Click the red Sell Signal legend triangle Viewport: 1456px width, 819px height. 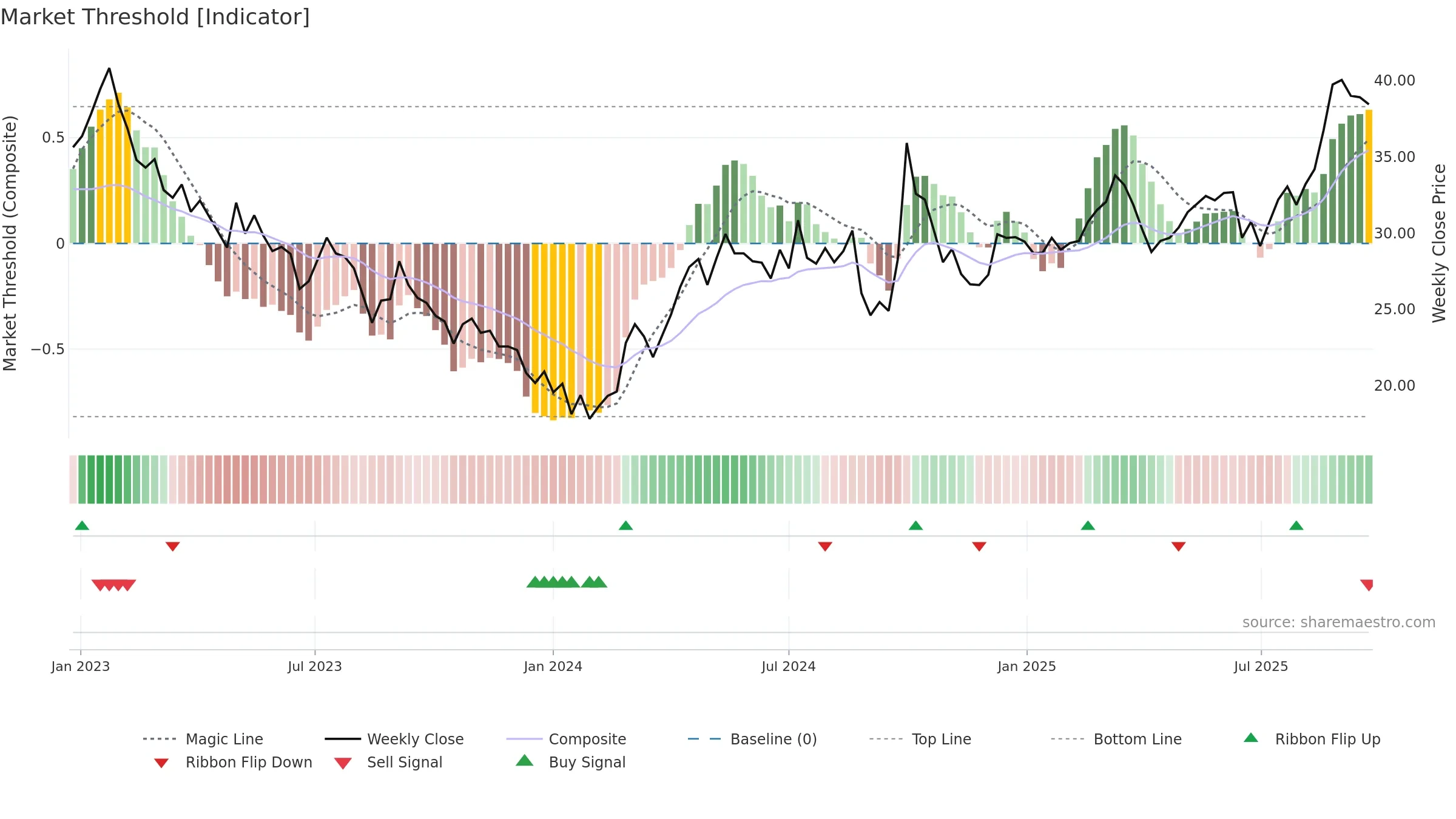click(x=343, y=763)
